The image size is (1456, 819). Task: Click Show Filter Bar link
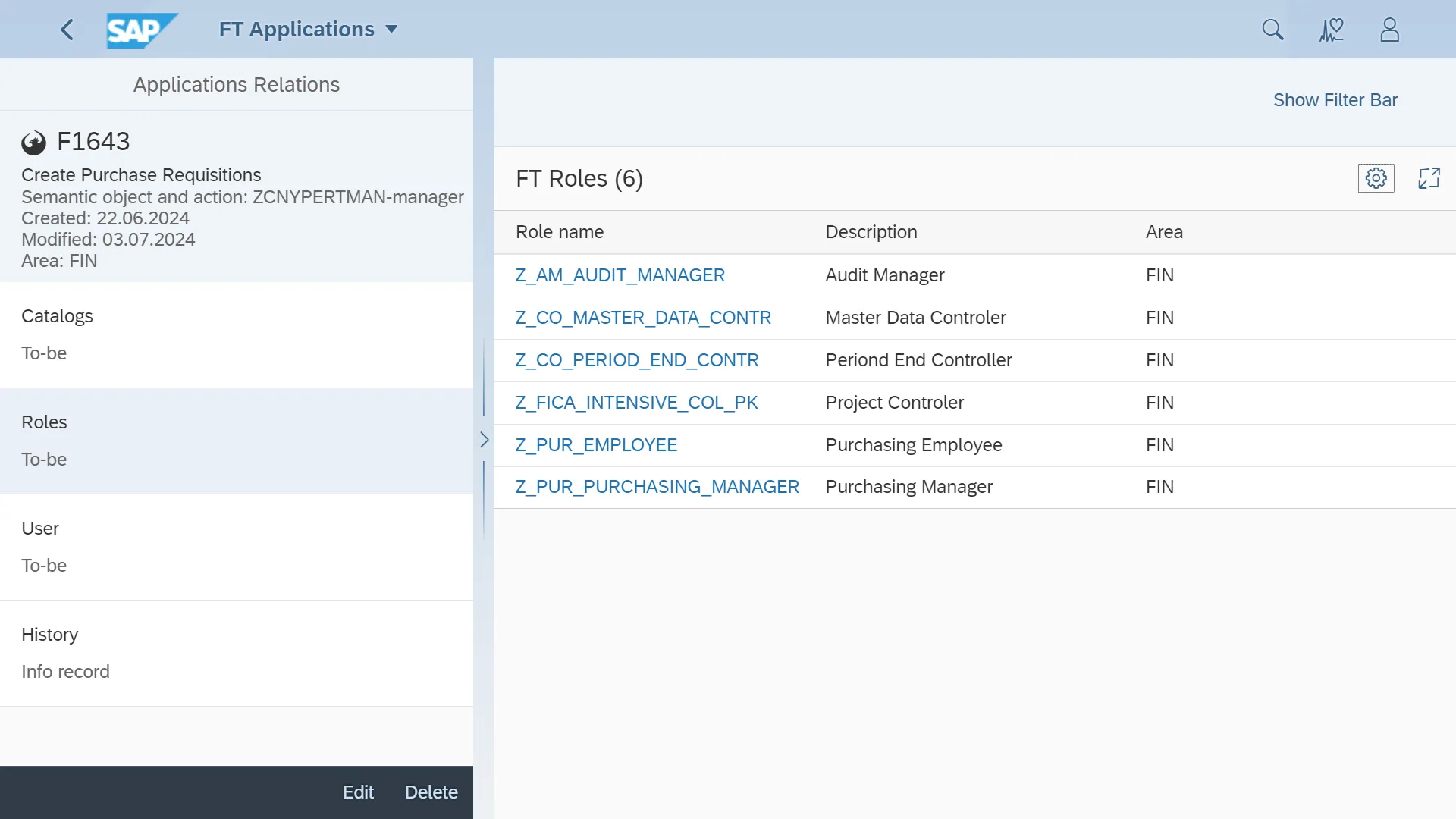[x=1335, y=100]
